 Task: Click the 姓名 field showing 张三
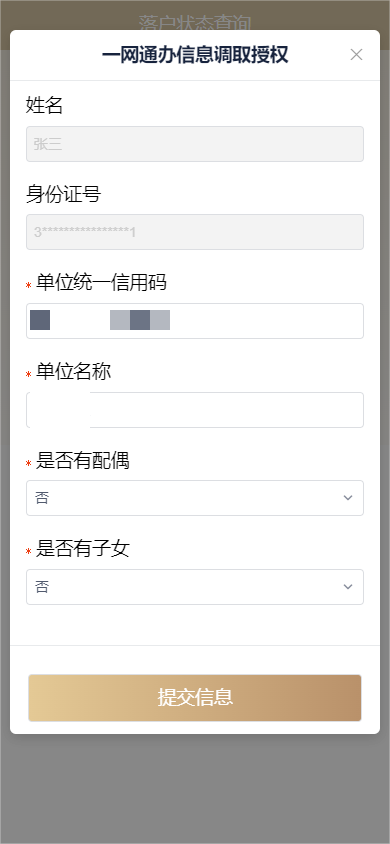point(195,144)
